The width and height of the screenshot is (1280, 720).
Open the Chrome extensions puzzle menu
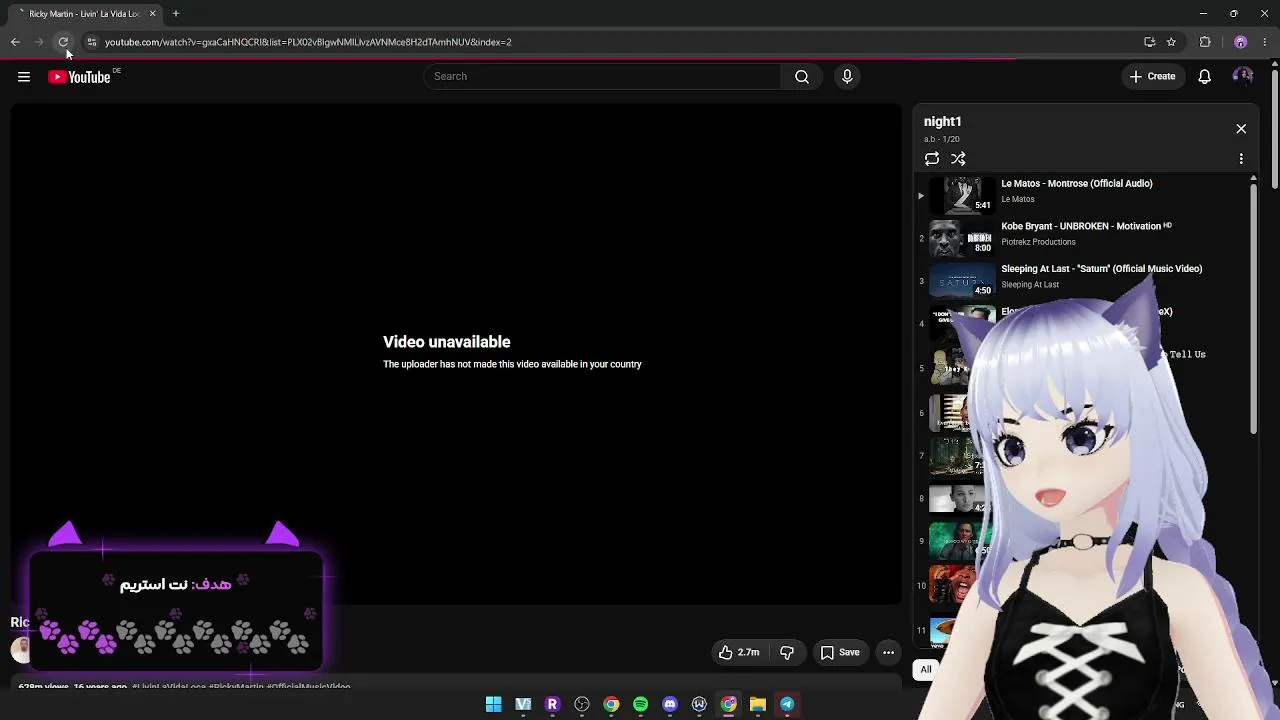pos(1205,42)
